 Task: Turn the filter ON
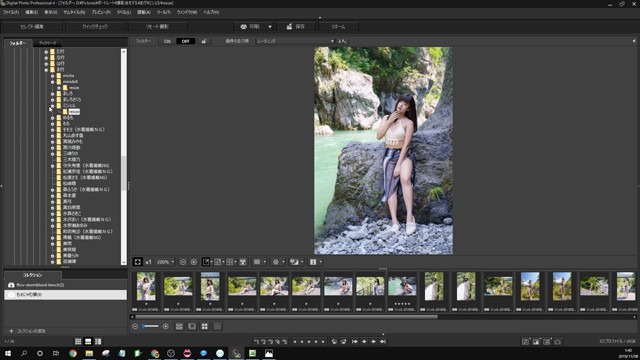167,41
